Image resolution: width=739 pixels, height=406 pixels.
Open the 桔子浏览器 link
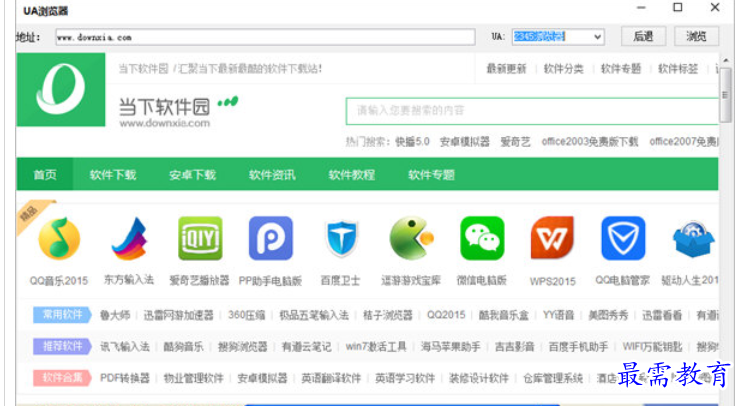387,315
